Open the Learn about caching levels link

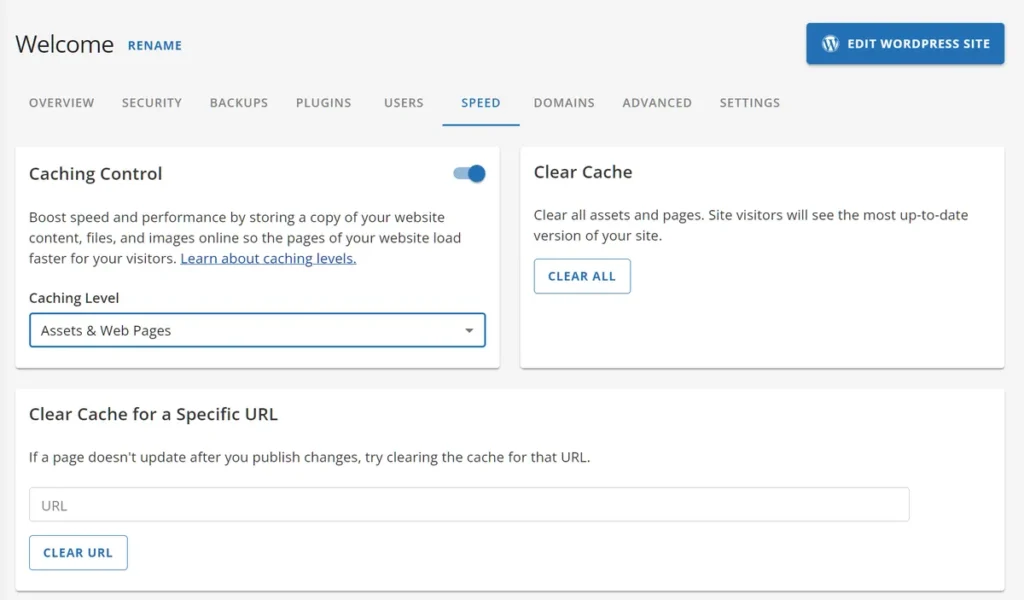pos(268,259)
